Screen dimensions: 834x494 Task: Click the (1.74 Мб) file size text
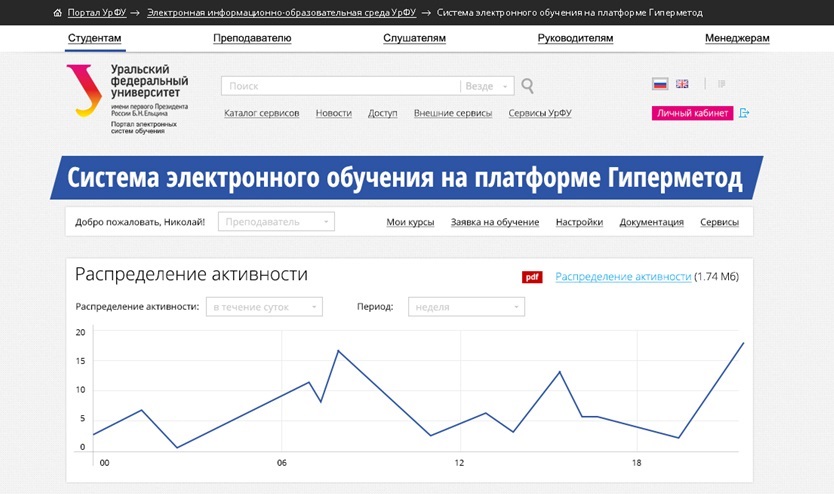tap(716, 277)
